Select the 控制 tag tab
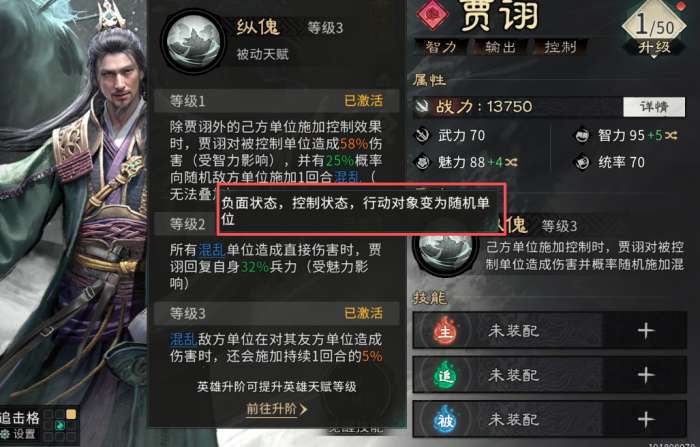 tap(560, 47)
